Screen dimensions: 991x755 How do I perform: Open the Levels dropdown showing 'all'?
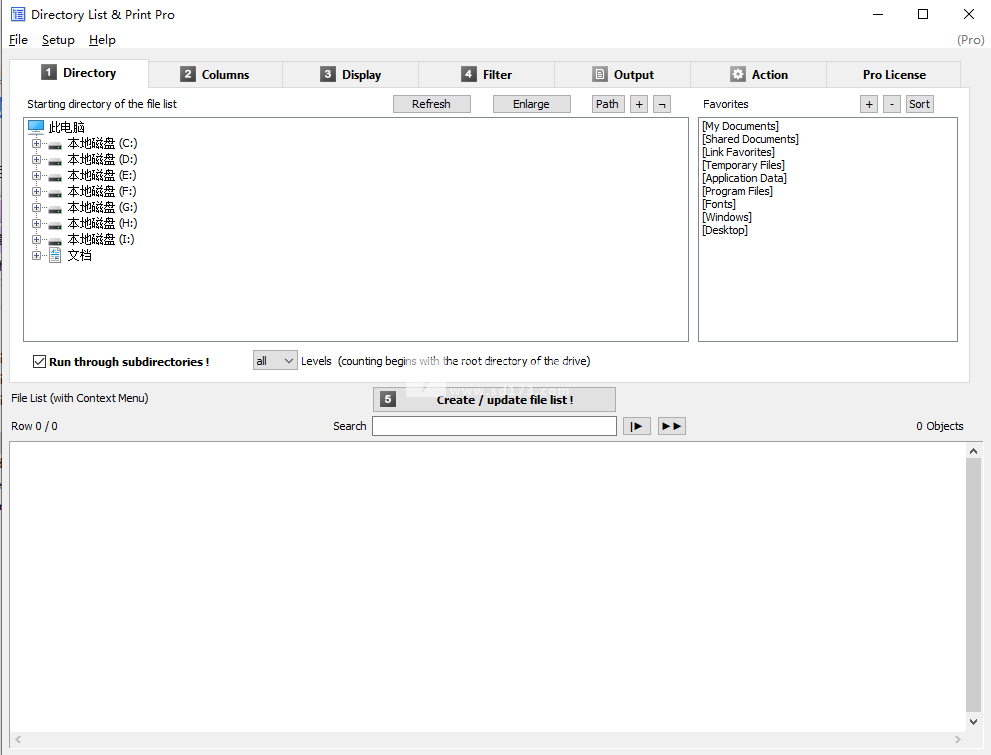pyautogui.click(x=275, y=361)
